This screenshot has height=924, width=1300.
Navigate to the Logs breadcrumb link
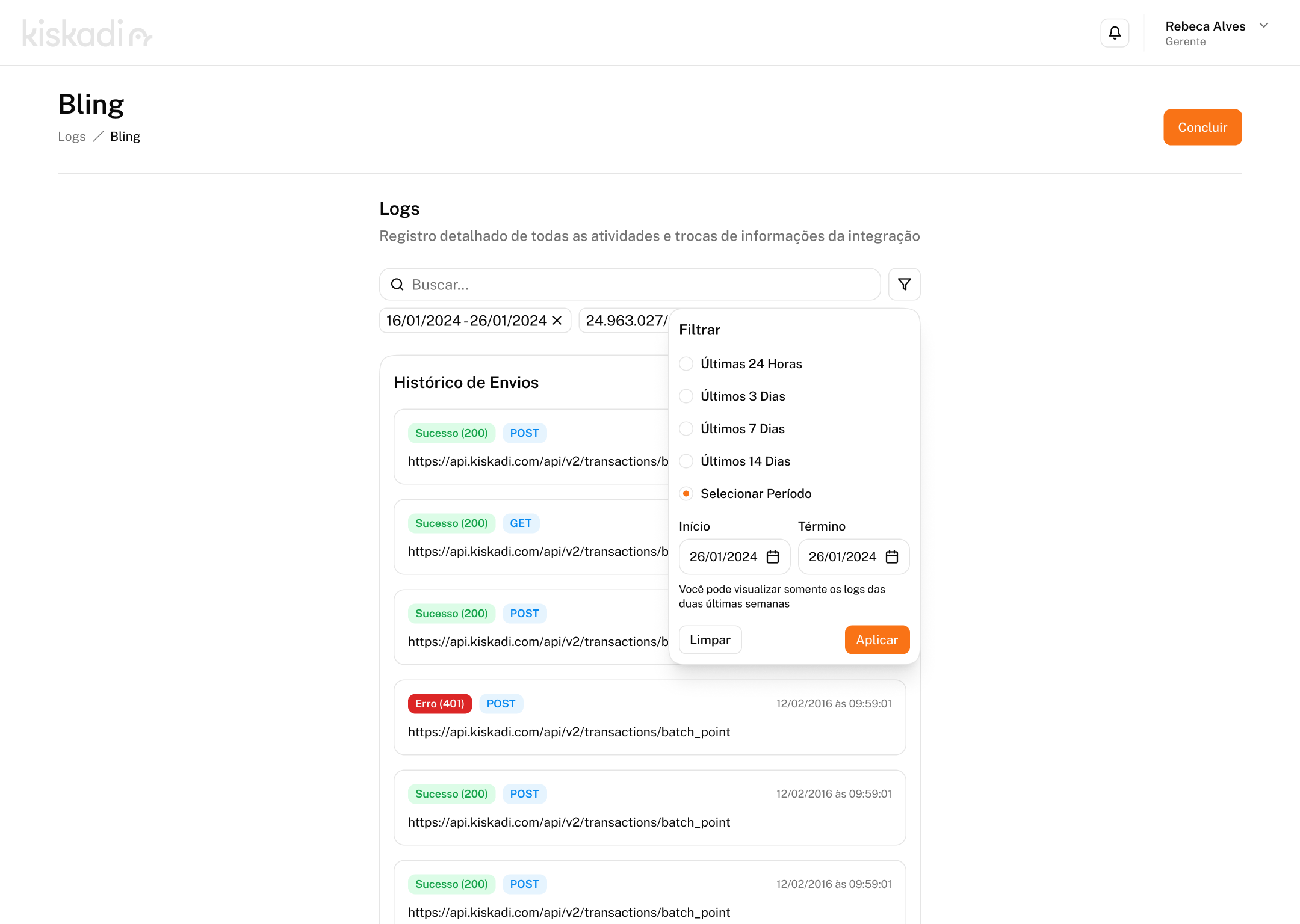tap(72, 137)
